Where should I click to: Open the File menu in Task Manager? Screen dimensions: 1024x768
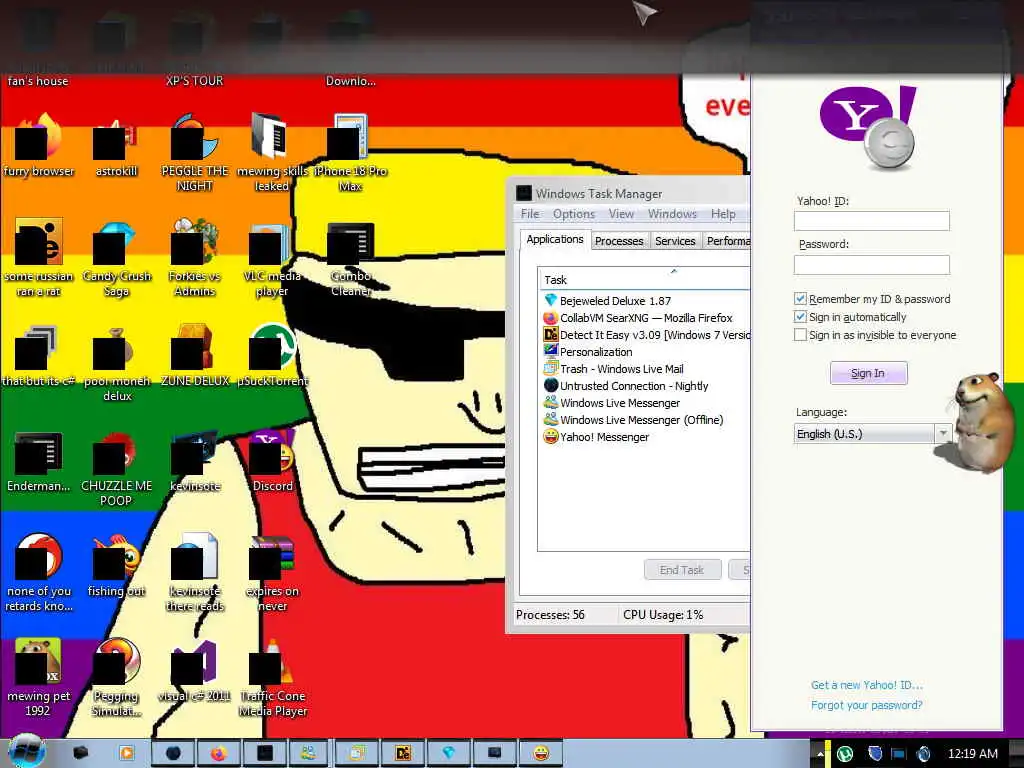[530, 214]
